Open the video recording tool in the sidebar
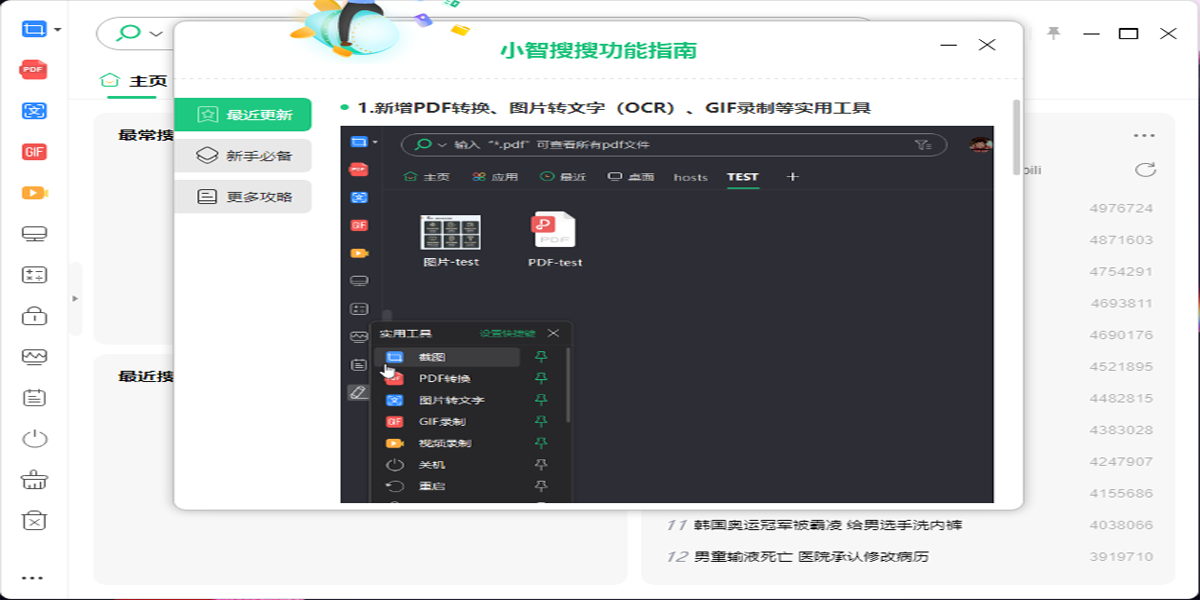This screenshot has width=1200, height=600. click(33, 192)
